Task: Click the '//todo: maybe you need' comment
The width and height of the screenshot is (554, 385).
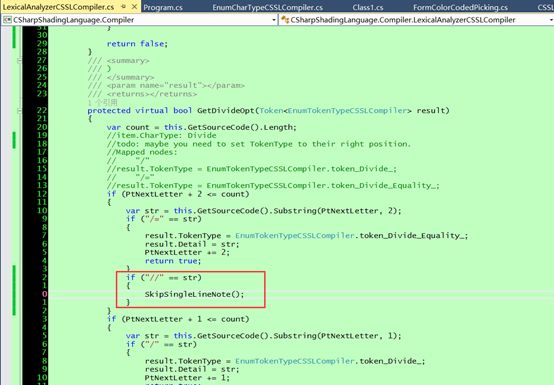Action: point(259,144)
